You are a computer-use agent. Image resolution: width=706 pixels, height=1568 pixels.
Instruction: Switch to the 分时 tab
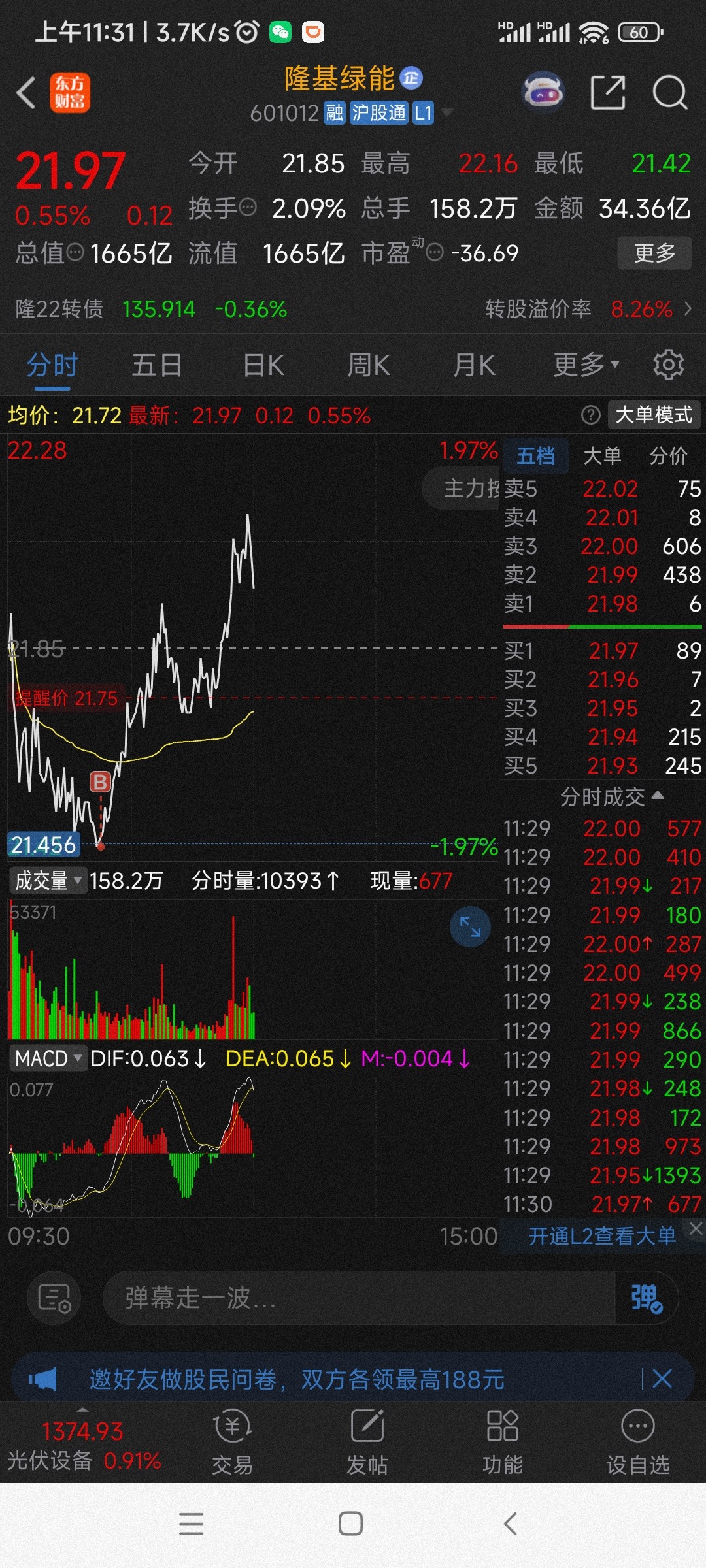coord(52,365)
